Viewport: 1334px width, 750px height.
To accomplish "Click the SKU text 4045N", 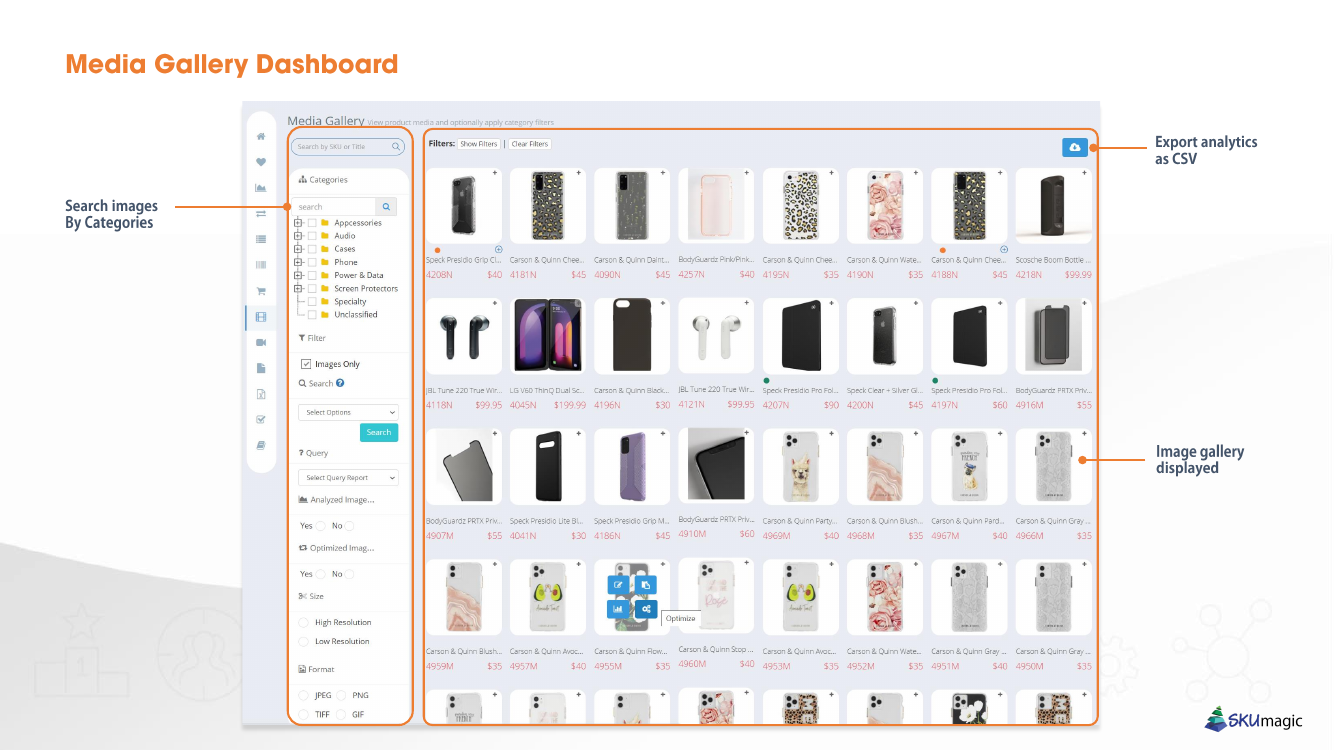I will coord(523,405).
